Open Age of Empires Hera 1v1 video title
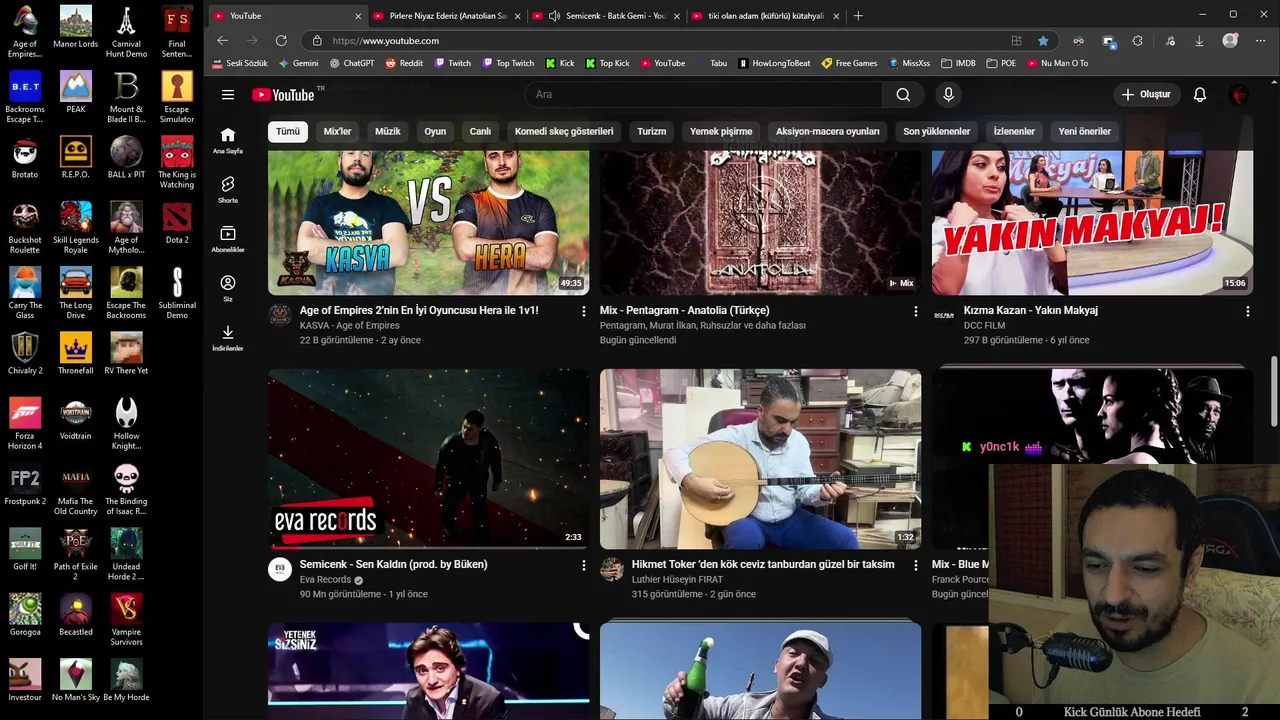Image resolution: width=1280 pixels, height=720 pixels. click(x=419, y=310)
